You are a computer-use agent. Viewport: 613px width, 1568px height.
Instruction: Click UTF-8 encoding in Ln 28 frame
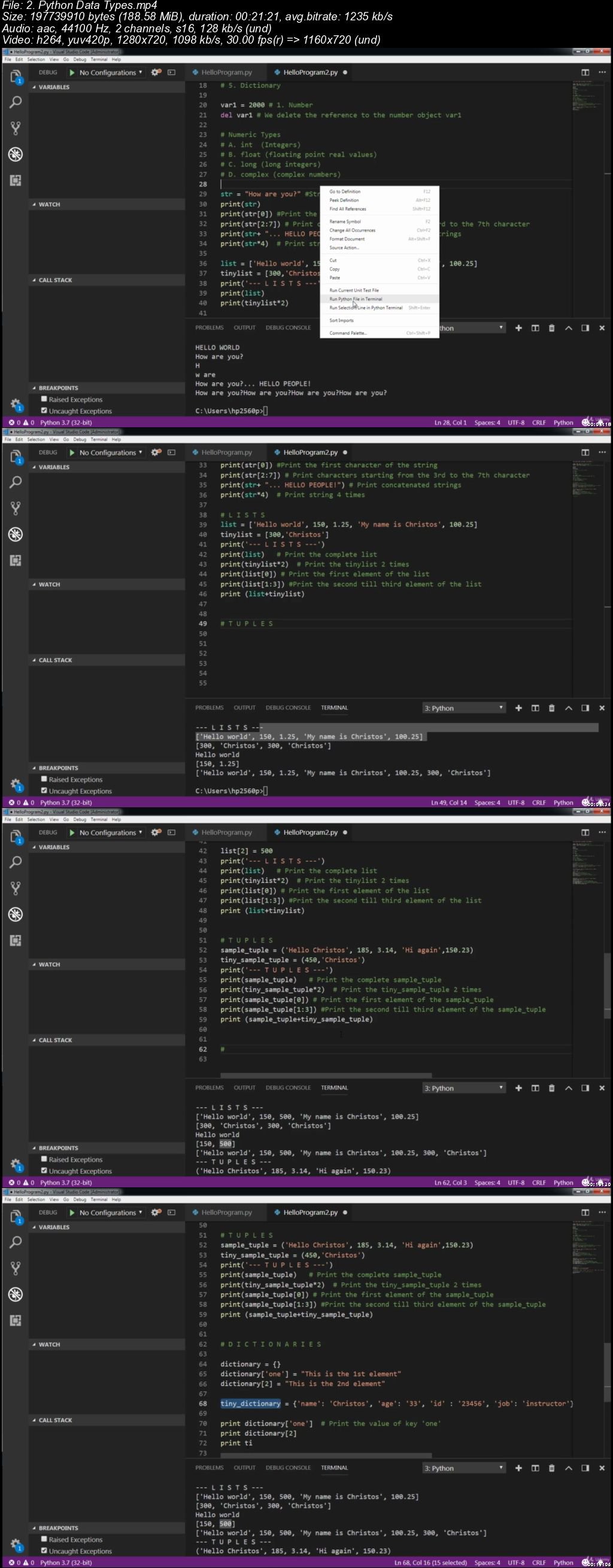pyautogui.click(x=516, y=423)
